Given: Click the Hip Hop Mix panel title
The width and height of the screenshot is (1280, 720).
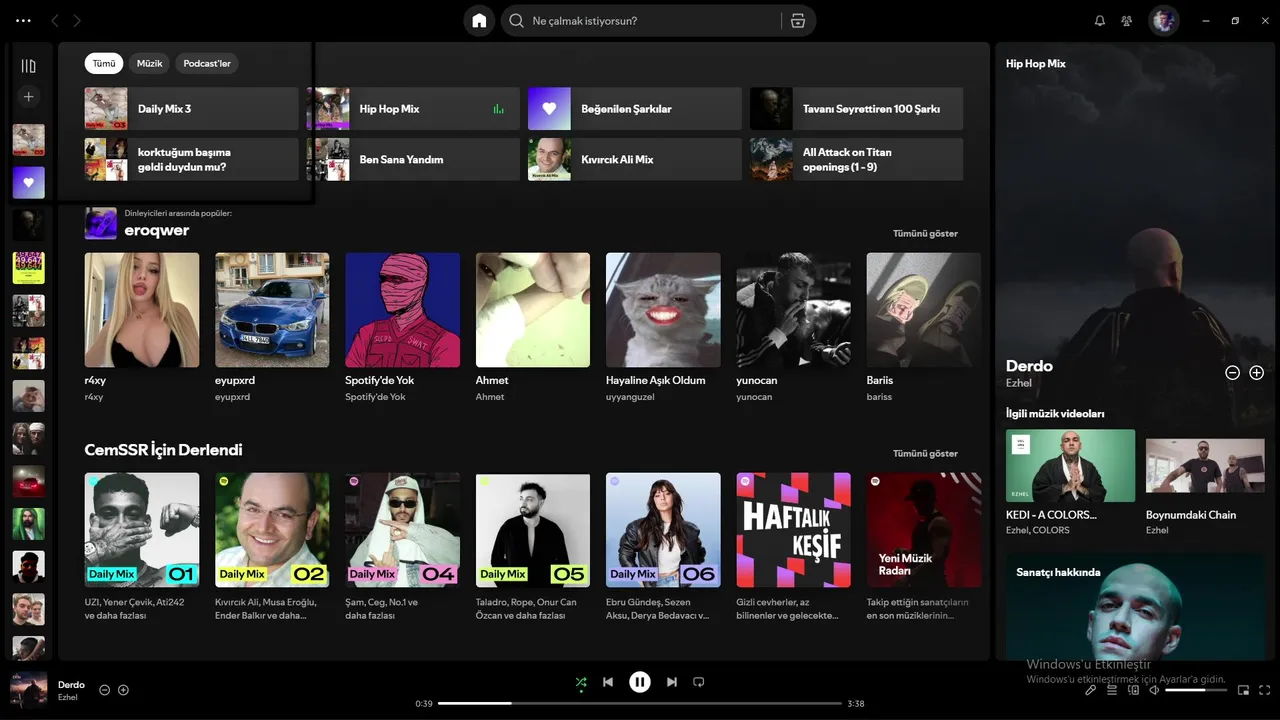Looking at the screenshot, I should pos(1036,64).
